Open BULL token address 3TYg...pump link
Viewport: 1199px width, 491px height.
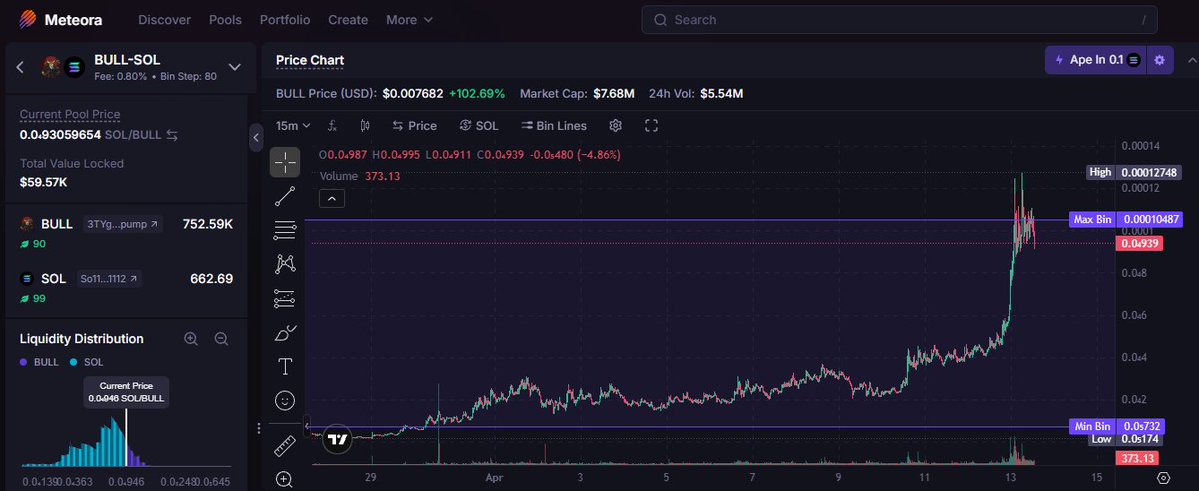(122, 224)
